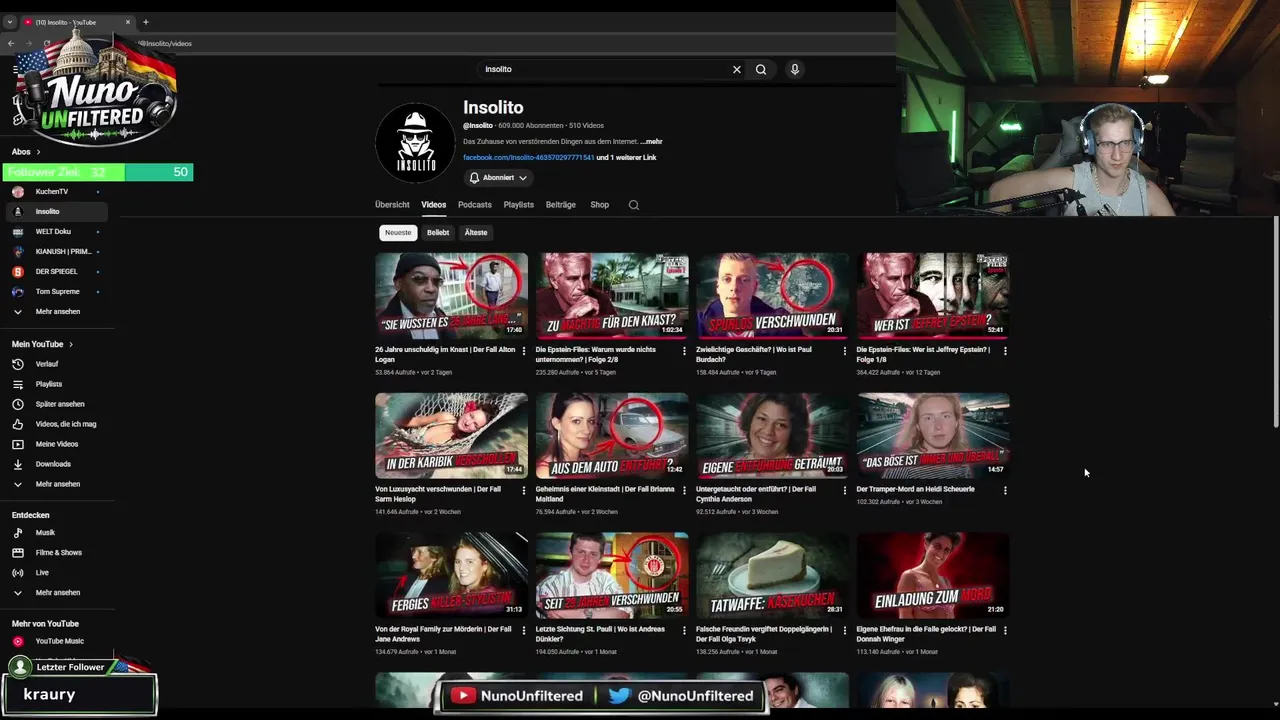Select the Beliebt sort chip
1280x720 pixels.
438,233
